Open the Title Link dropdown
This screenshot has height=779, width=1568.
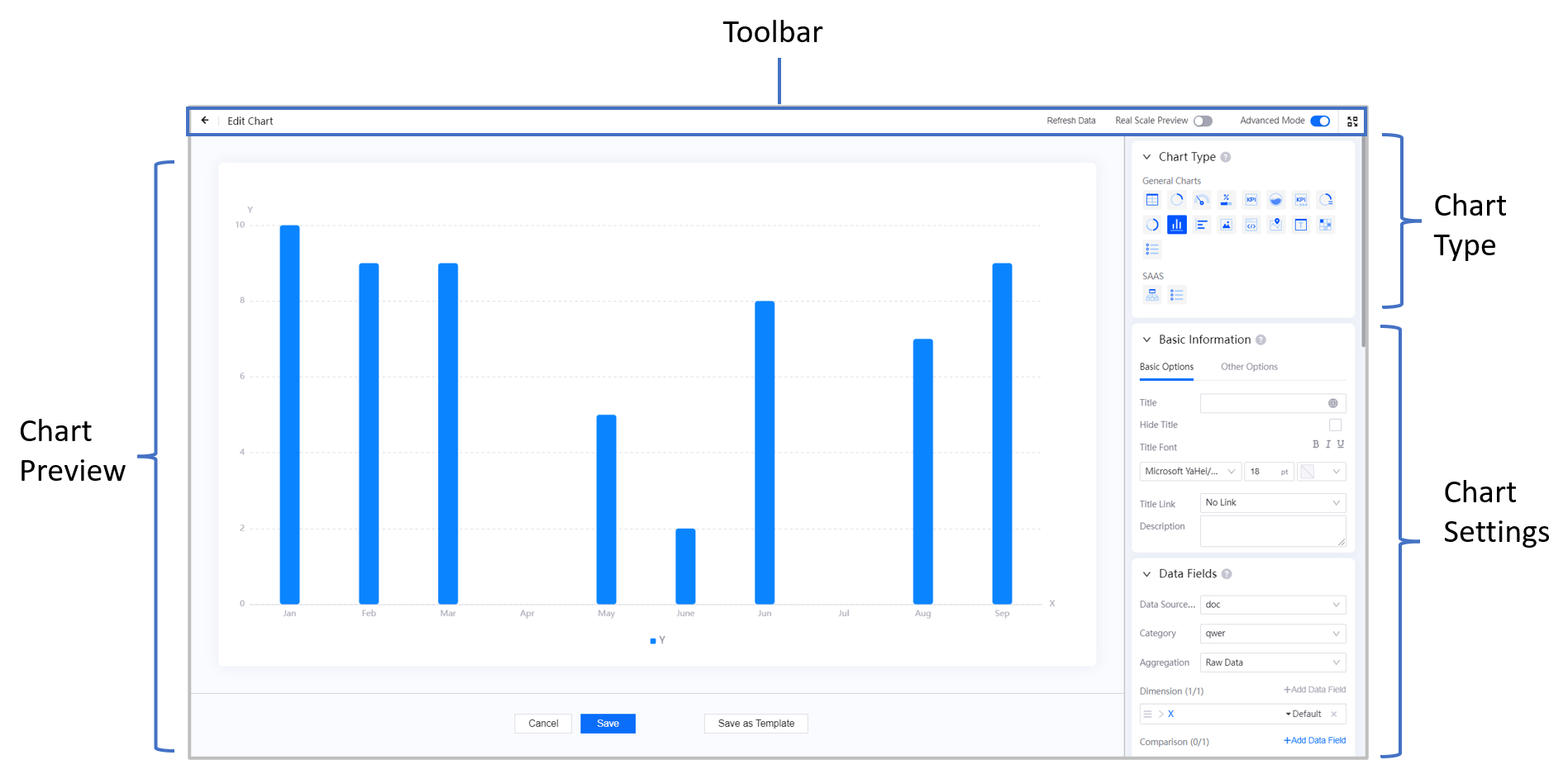(1272, 503)
